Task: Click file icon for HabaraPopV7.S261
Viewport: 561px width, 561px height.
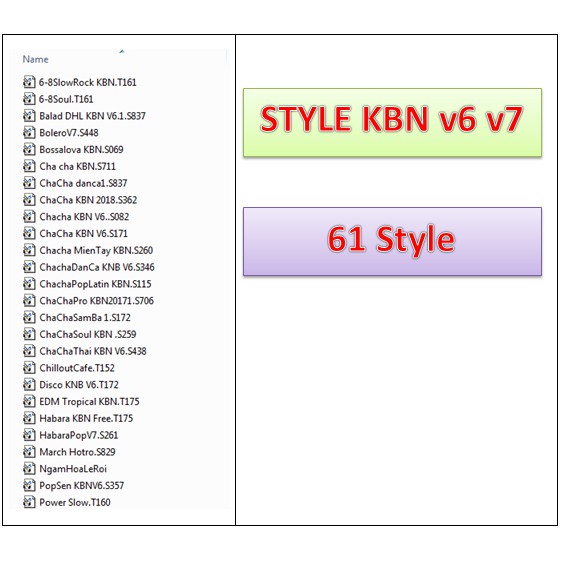Action: 29,435
